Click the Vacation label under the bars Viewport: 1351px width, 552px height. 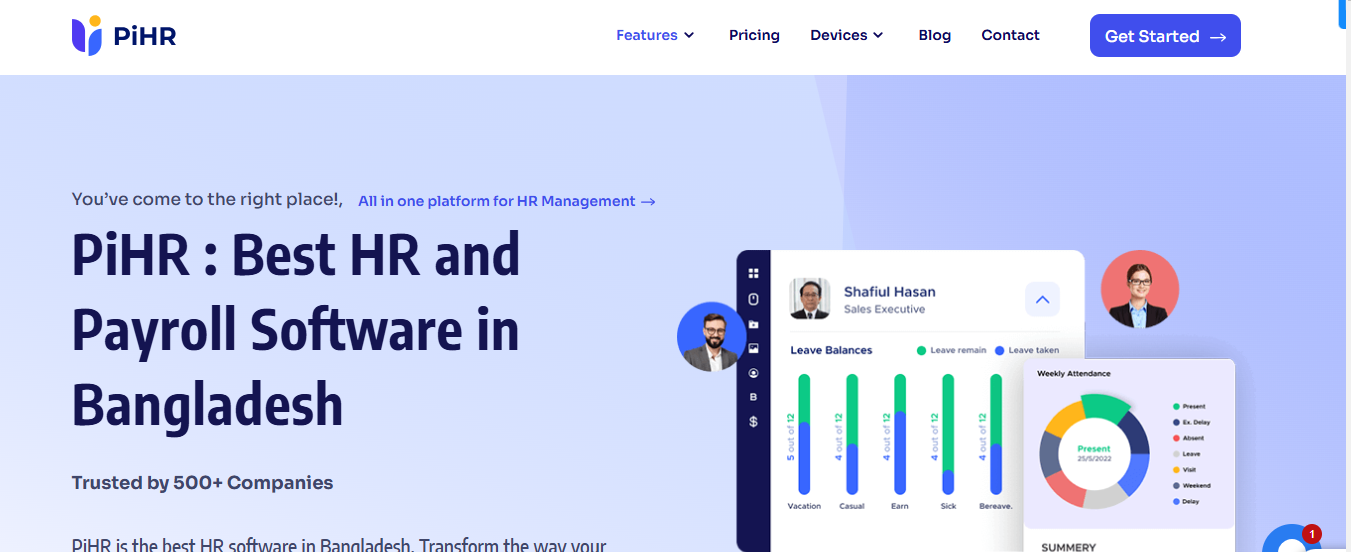coord(804,506)
